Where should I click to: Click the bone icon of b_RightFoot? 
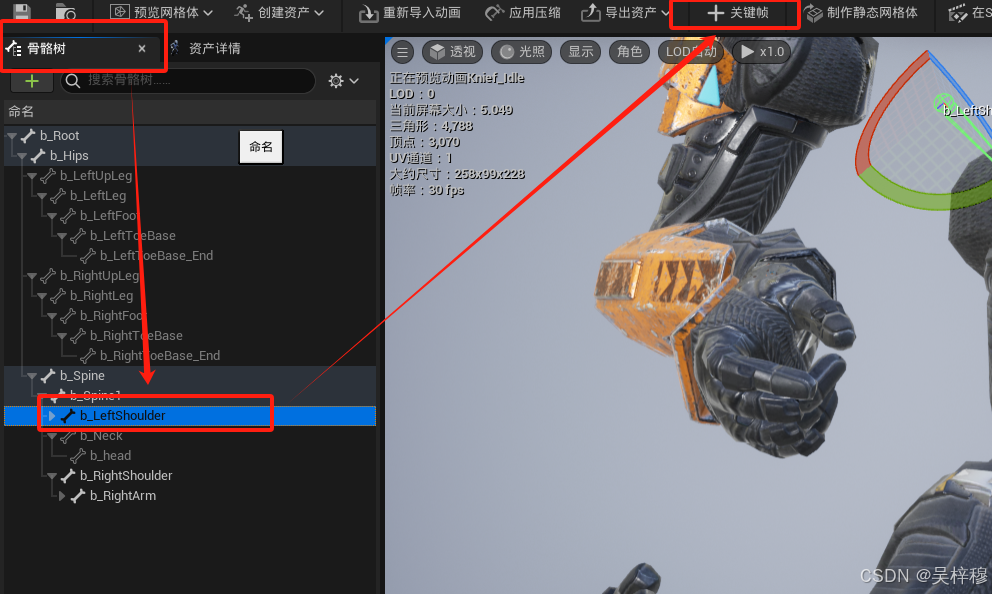point(68,316)
